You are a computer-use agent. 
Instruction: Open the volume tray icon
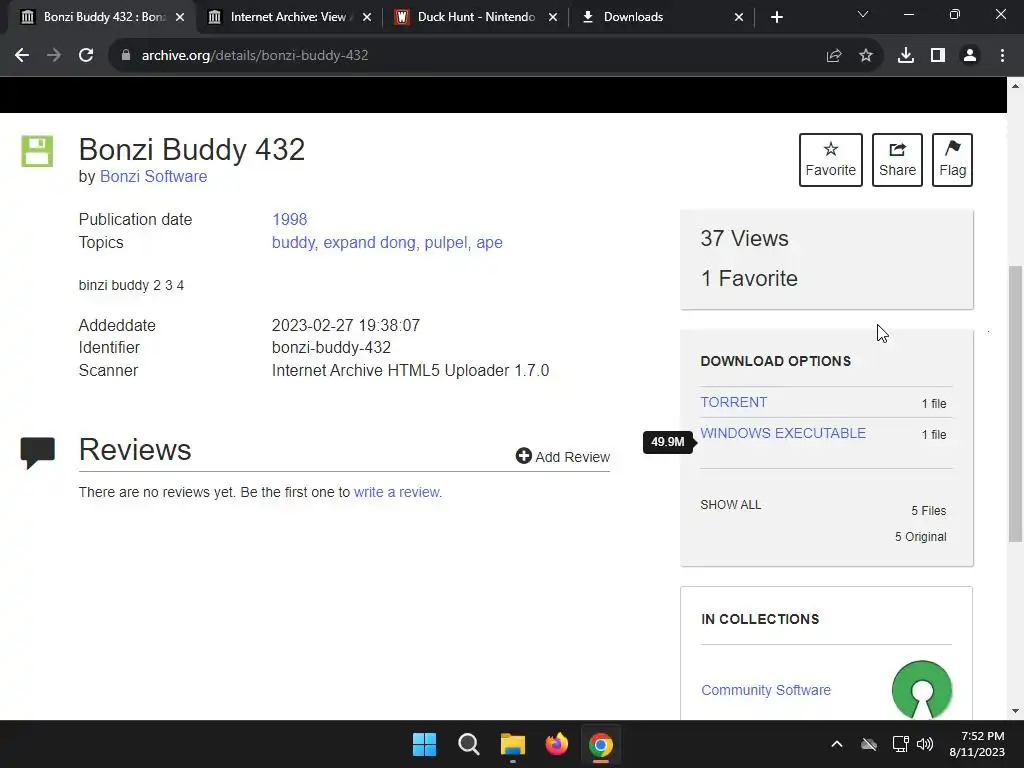[x=925, y=744]
